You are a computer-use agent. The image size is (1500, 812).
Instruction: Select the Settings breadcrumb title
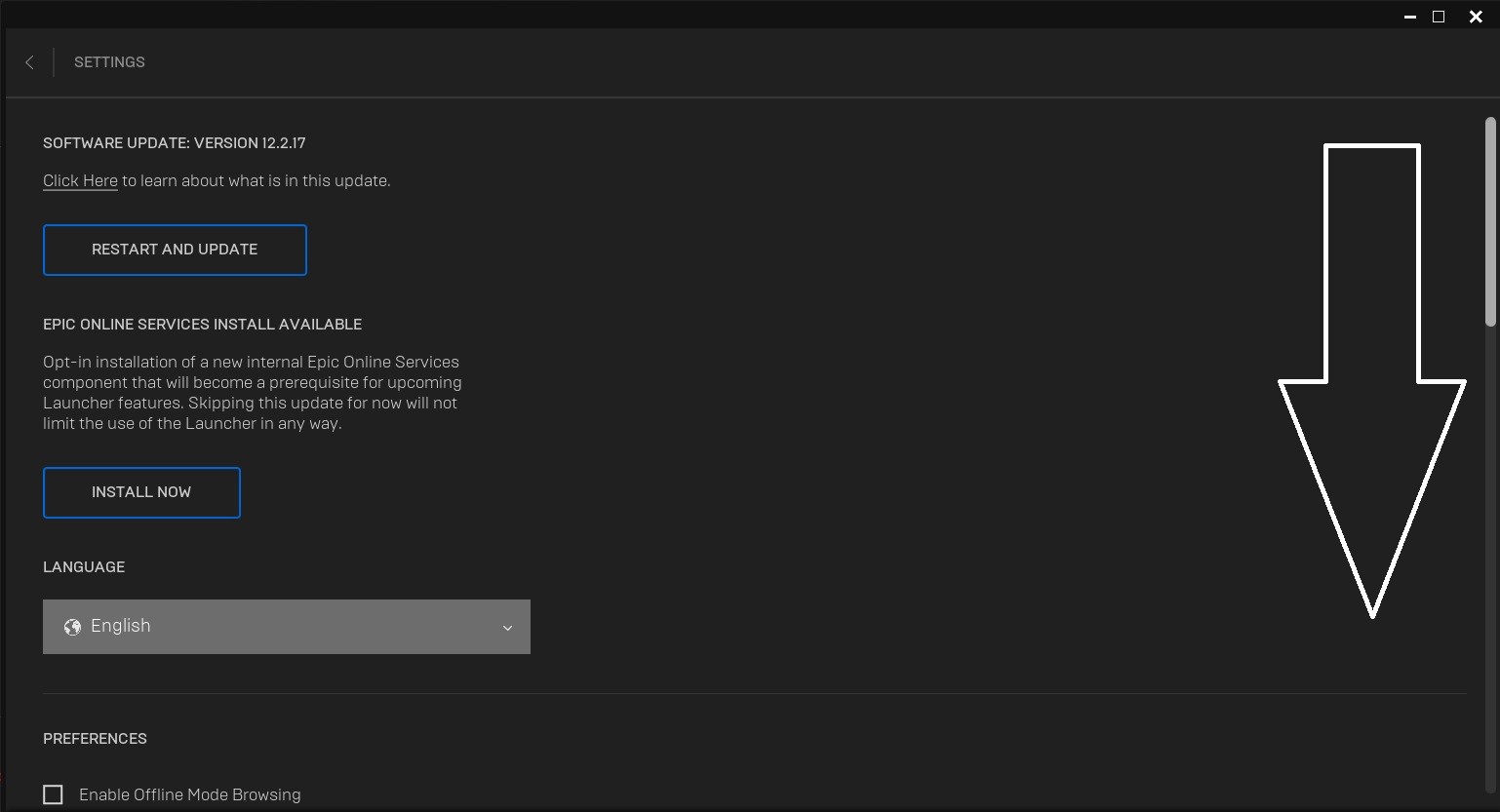[109, 61]
